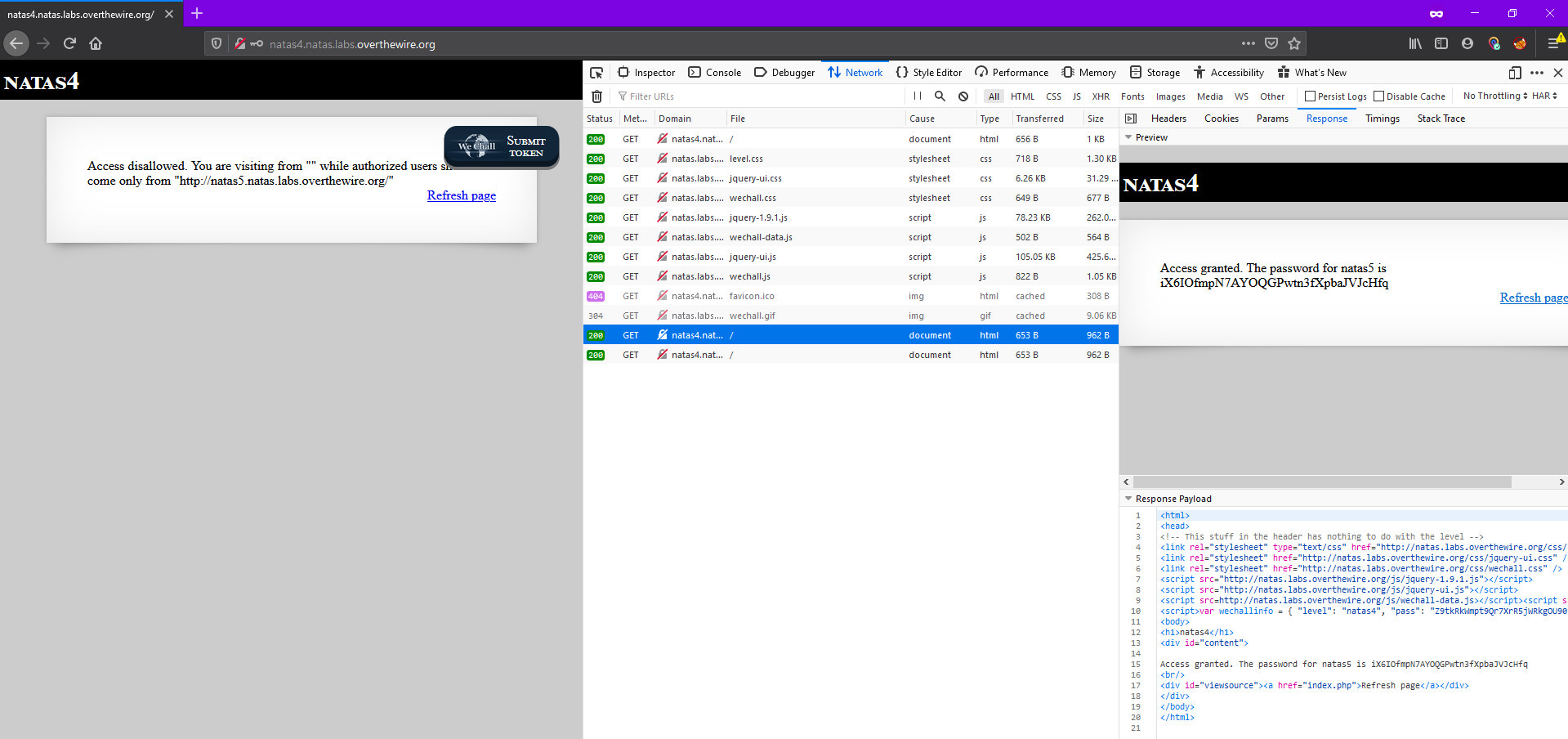Viewport: 1568px width, 739px height.
Task: Open tracking protection shield in address bar
Action: 217,44
